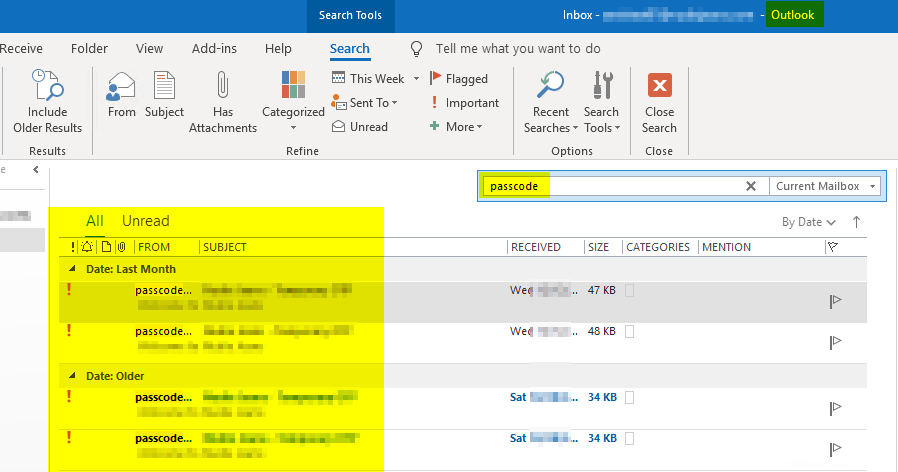Sort messages by RECEIVED column header
This screenshot has height=472, width=898.
click(536, 247)
